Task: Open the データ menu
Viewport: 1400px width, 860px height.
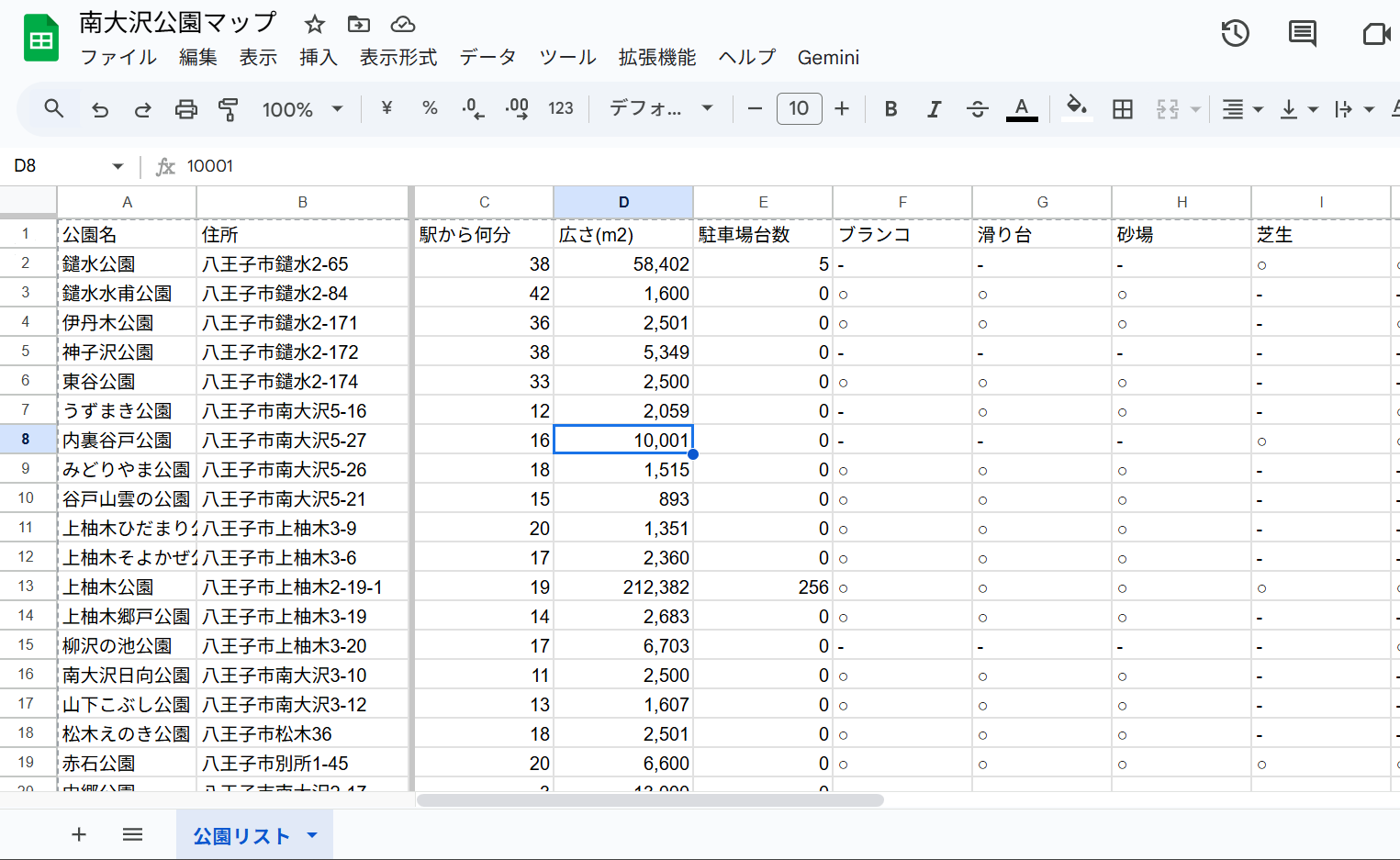Action: (x=487, y=57)
